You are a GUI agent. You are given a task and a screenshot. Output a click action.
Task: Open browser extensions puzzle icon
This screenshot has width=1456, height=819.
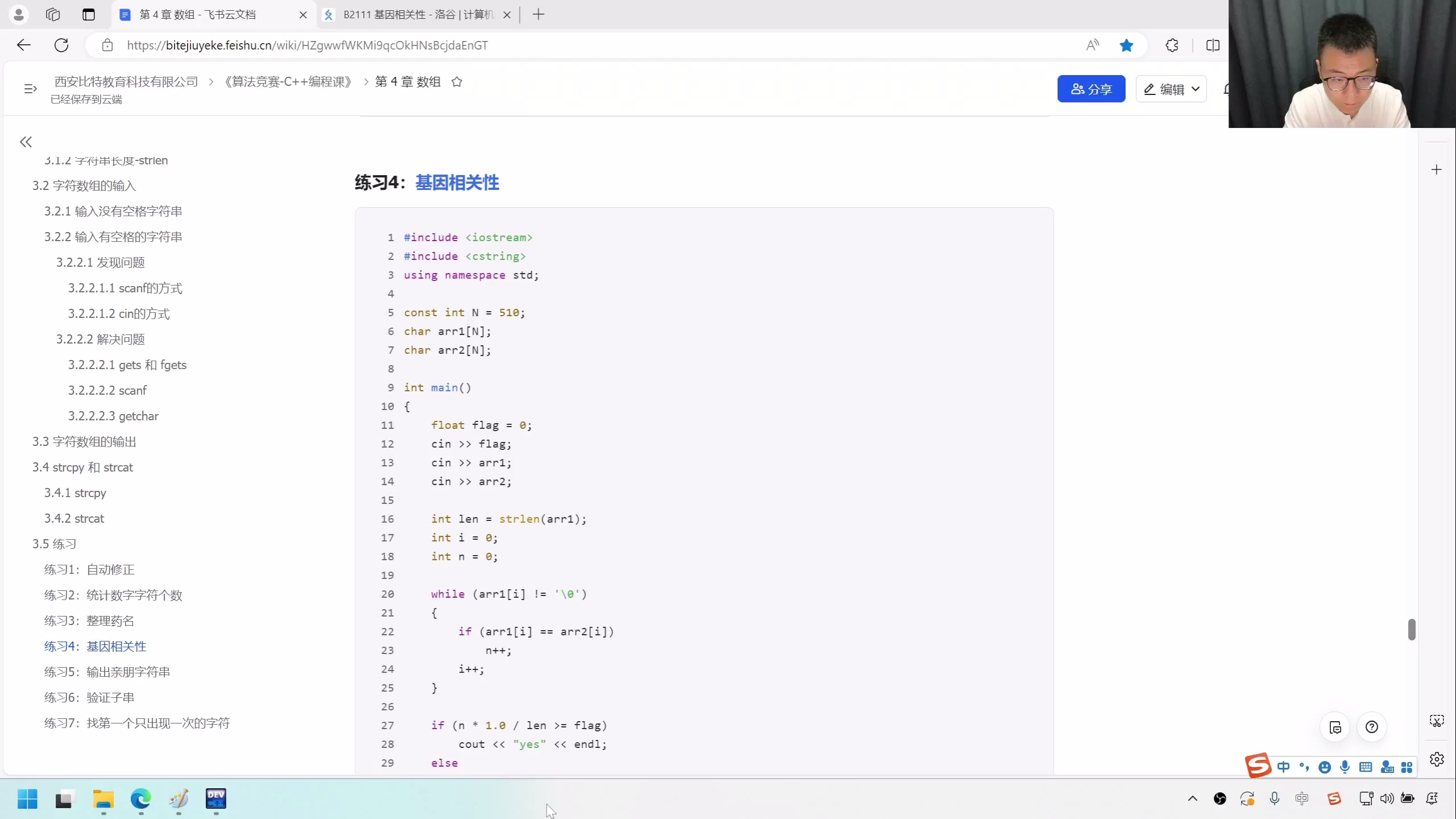tap(1172, 45)
